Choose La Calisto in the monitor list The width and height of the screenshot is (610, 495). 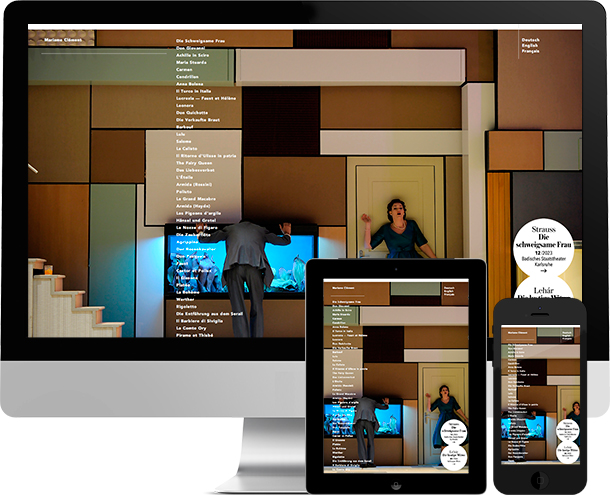[186, 149]
